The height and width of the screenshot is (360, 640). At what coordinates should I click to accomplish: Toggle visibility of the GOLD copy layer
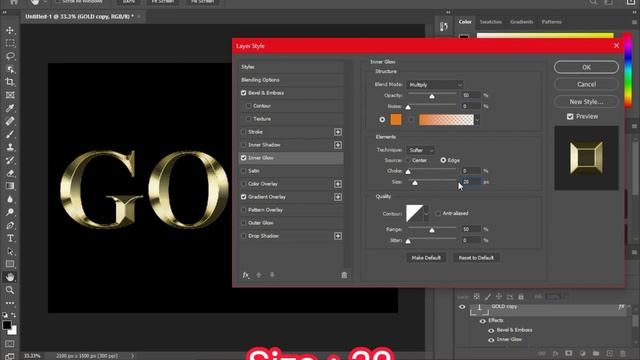pos(462,307)
